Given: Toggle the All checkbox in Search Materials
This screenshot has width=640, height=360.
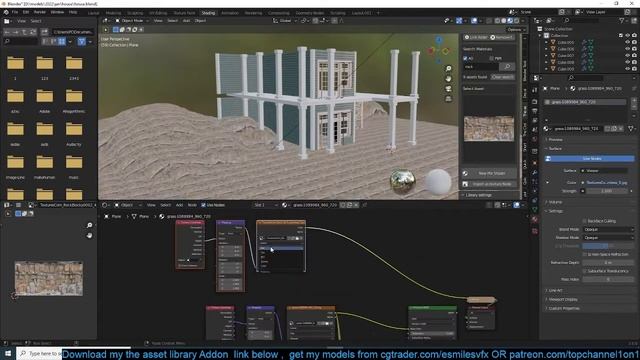Looking at the screenshot, I should (465, 58).
